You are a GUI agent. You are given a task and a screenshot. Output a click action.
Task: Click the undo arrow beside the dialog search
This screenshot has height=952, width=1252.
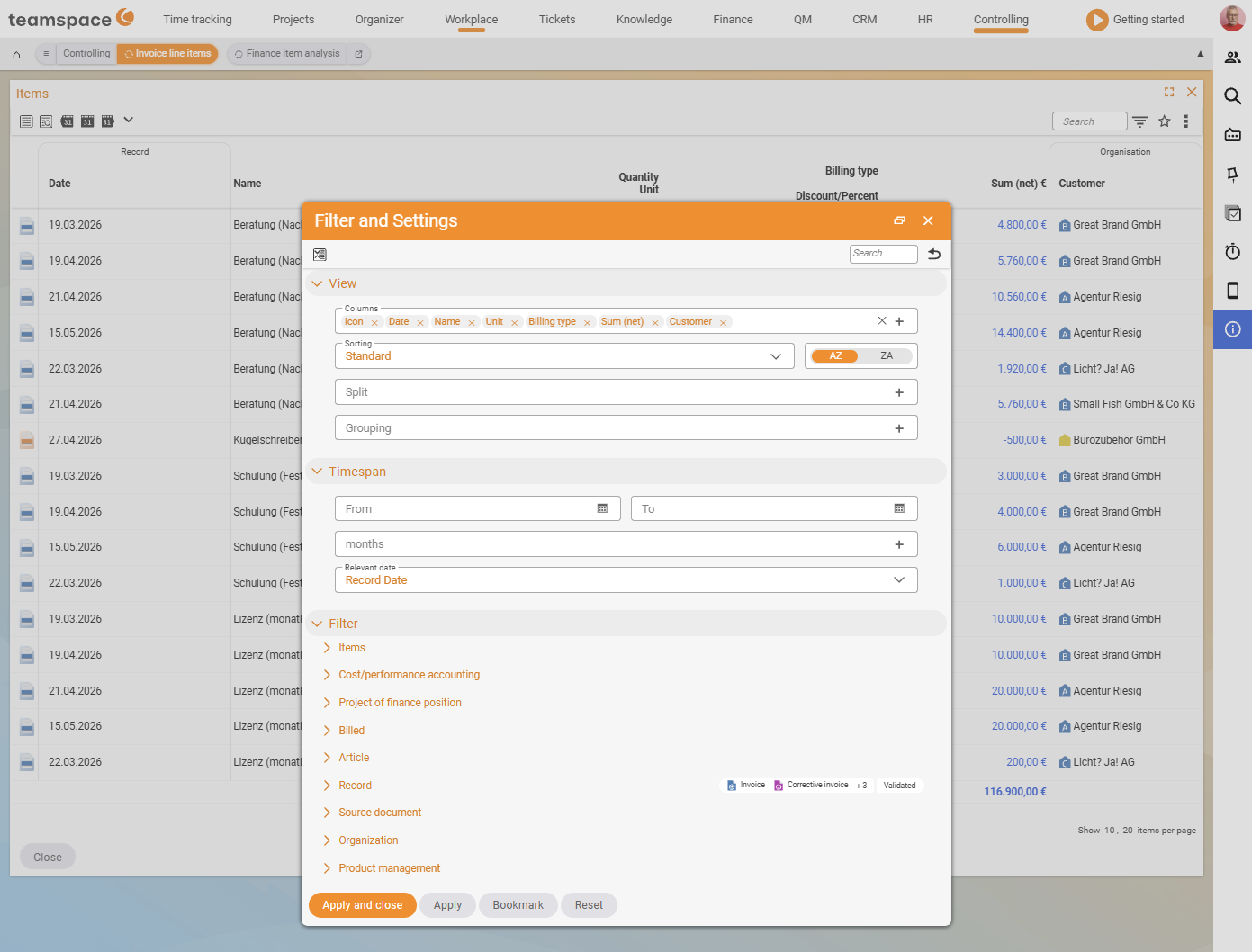pos(934,254)
